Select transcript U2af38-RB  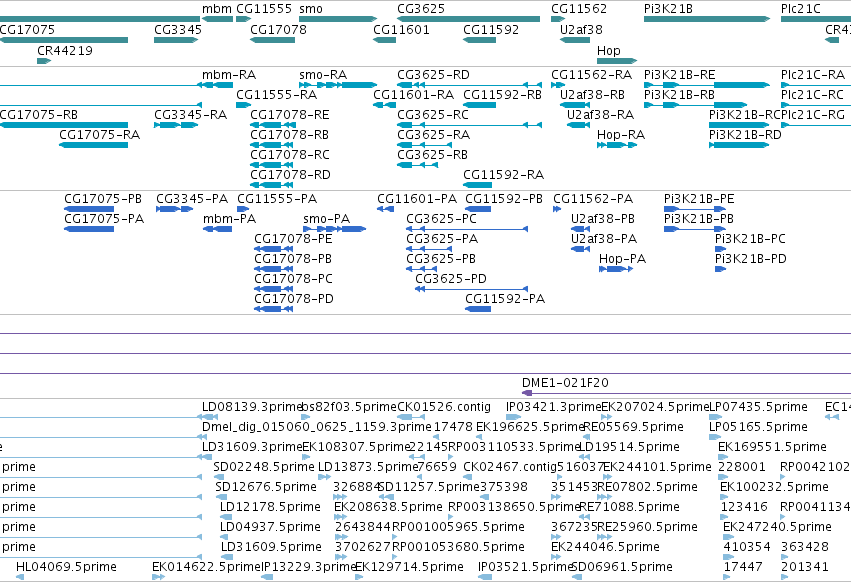[x=575, y=105]
